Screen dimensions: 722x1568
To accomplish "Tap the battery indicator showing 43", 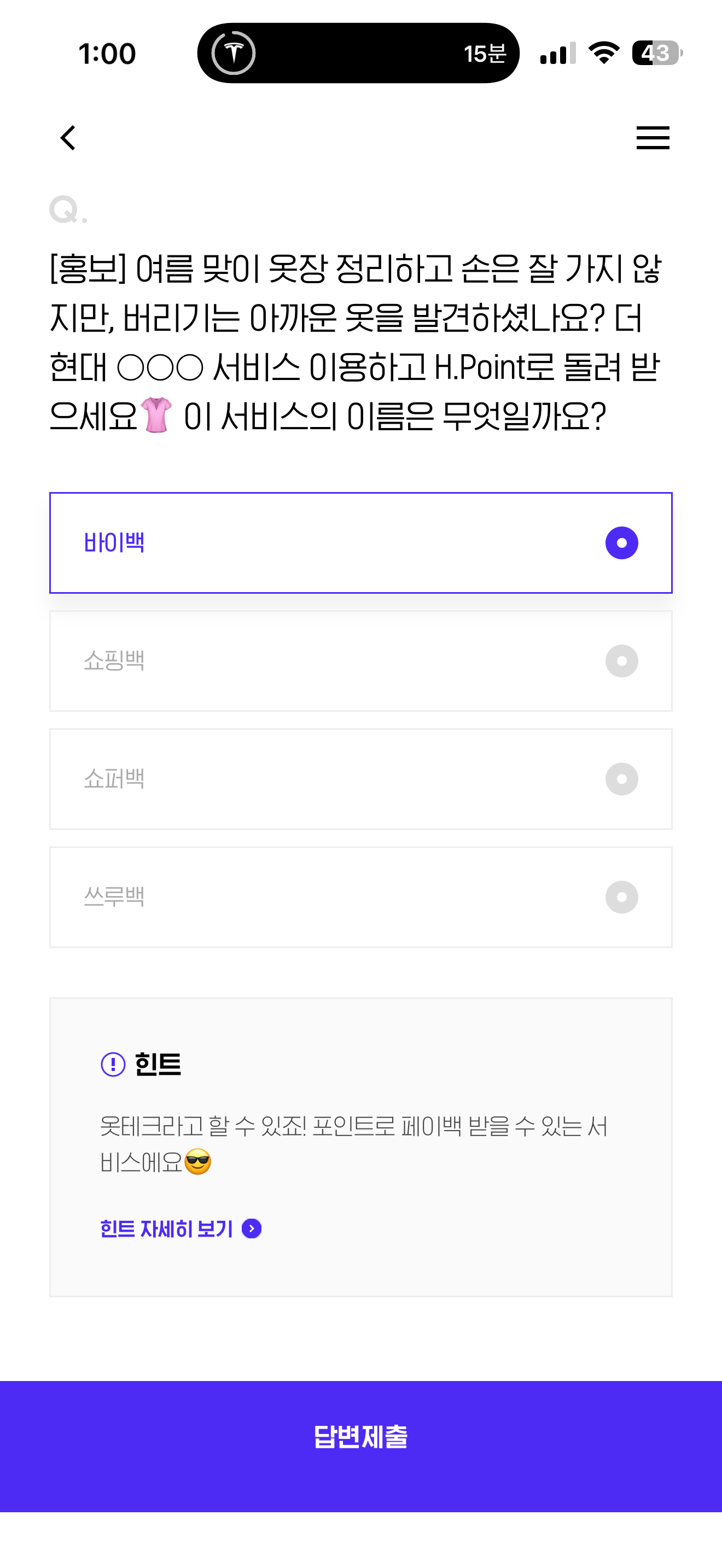I will coord(657,53).
